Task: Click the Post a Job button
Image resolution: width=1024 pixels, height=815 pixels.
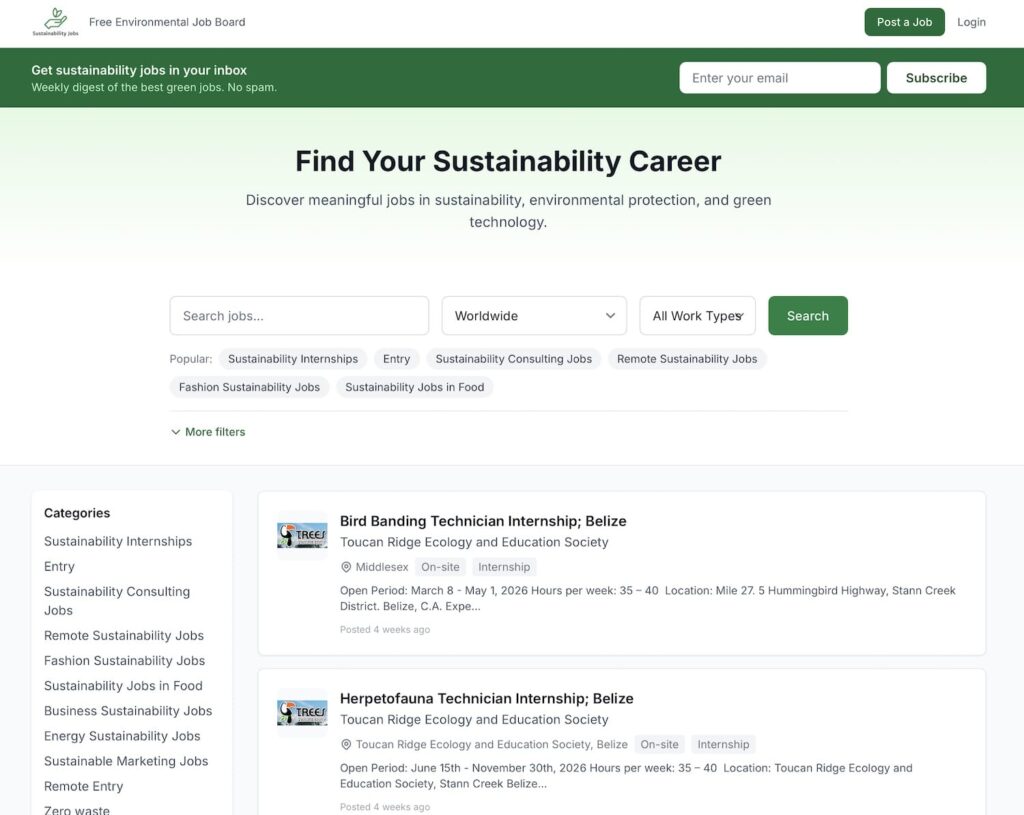Action: pos(904,21)
